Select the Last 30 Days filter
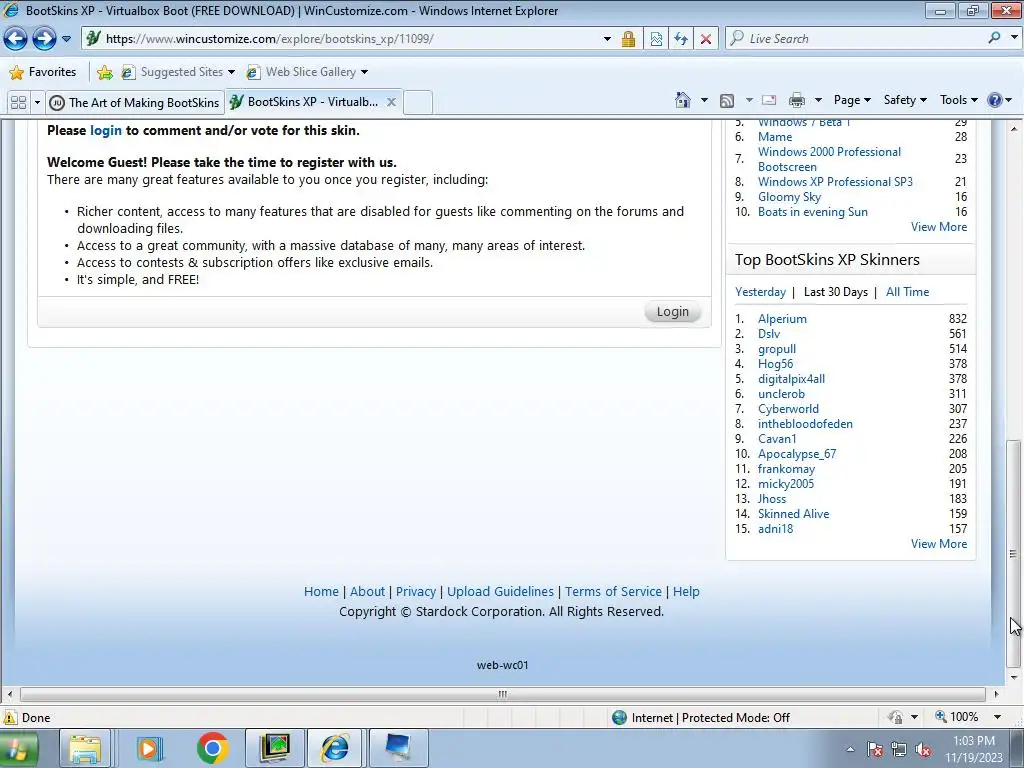This screenshot has height=768, width=1024. tap(835, 292)
